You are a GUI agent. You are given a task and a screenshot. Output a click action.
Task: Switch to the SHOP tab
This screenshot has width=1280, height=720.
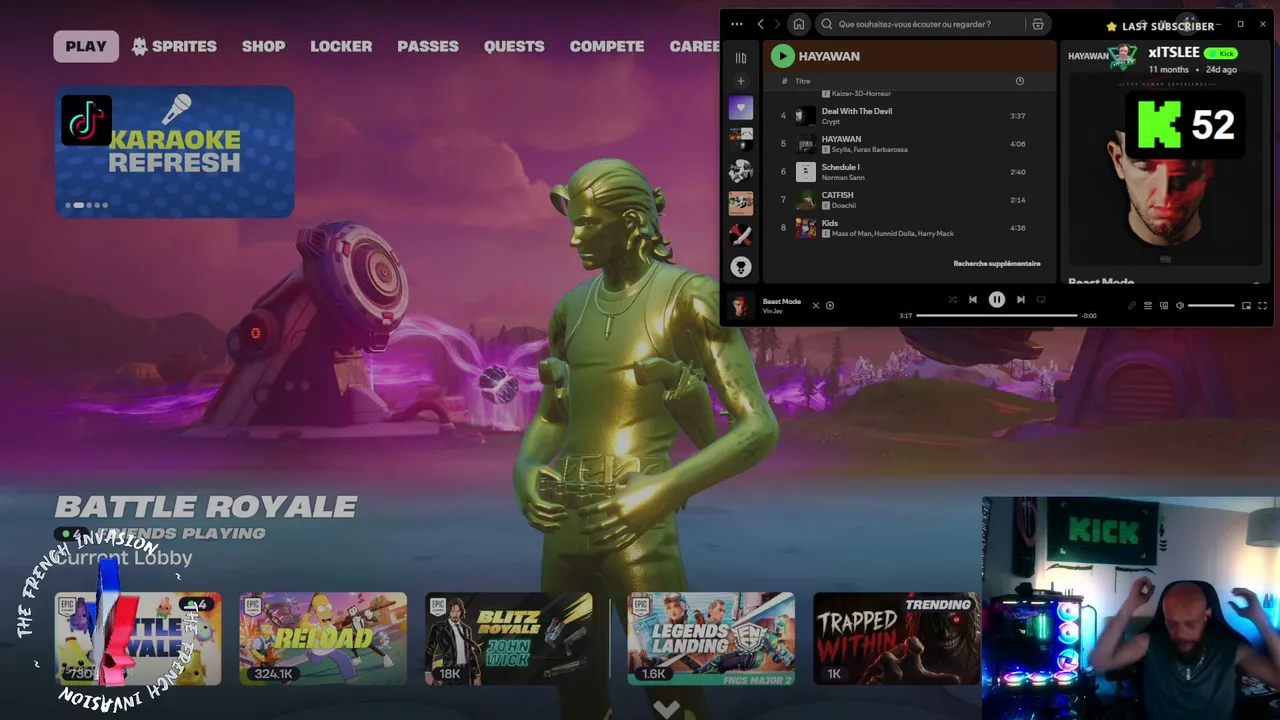263,46
